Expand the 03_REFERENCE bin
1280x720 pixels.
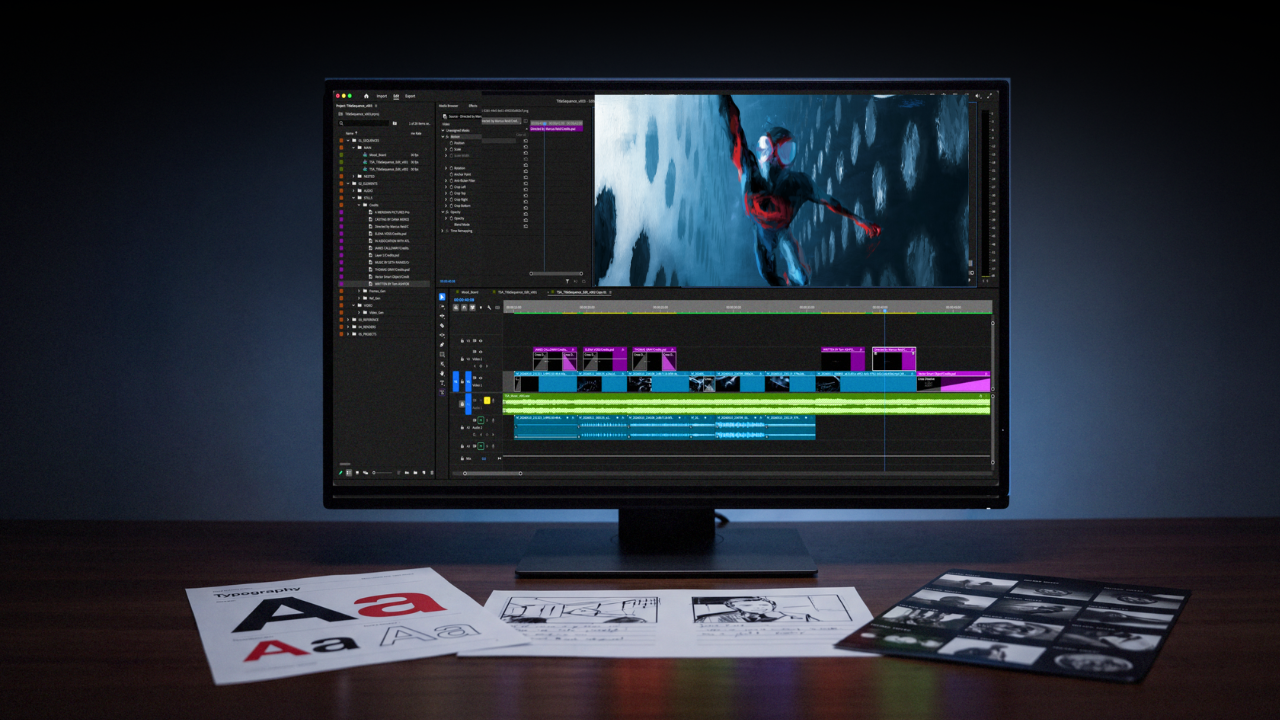point(348,320)
